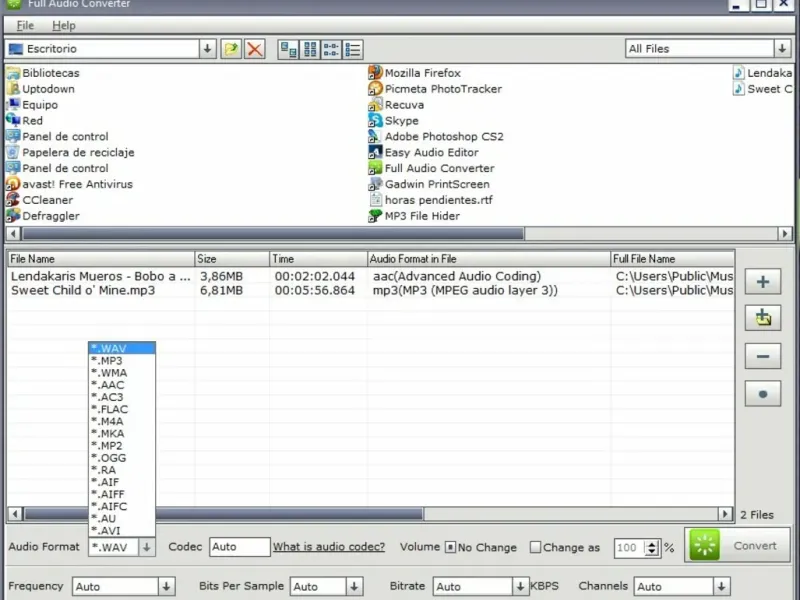This screenshot has height=600, width=800.
Task: Select the Skype shortcut
Action: coord(393,120)
